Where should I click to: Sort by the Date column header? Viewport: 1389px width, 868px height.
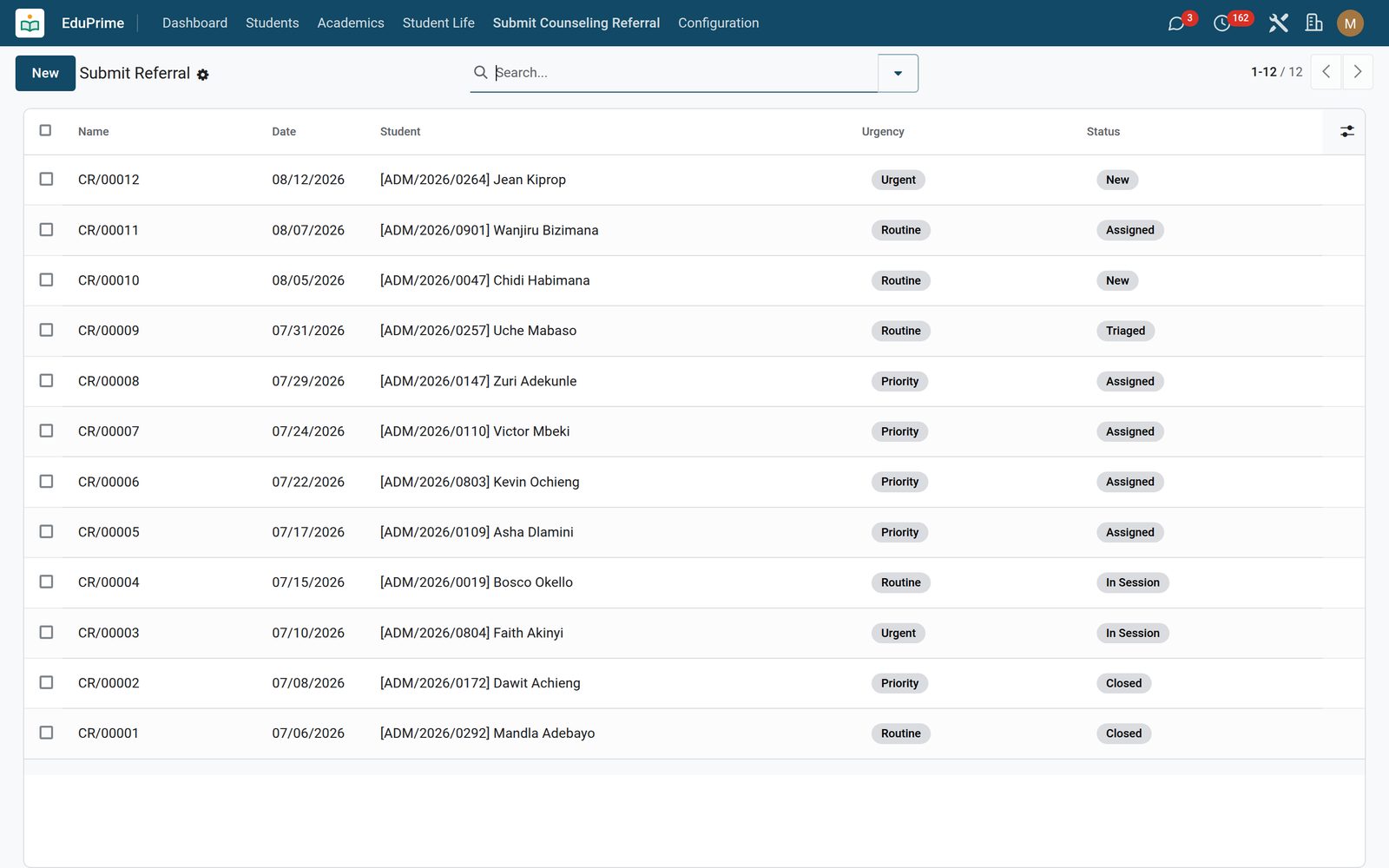(284, 132)
